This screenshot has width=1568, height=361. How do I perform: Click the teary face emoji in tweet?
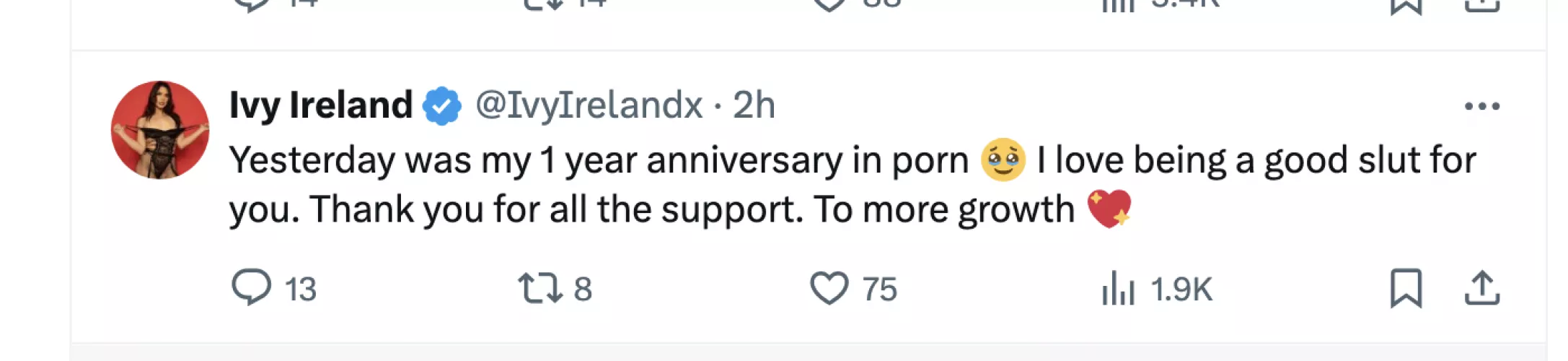1003,160
